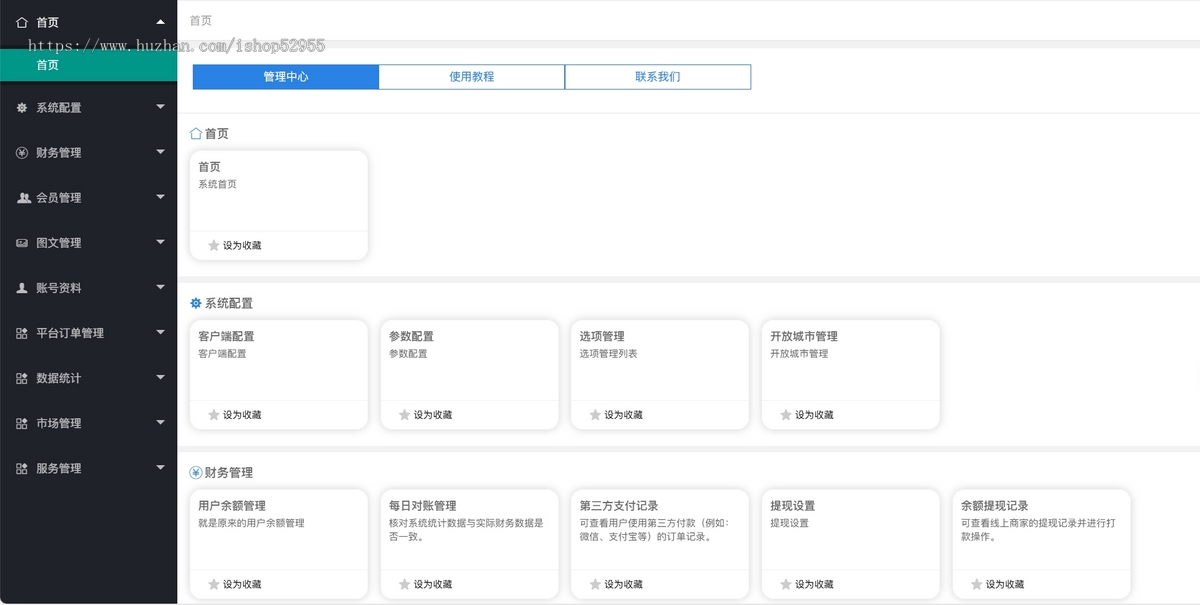The image size is (1200, 605).
Task: Click the 选项管理列表 description text
Action: [x=608, y=353]
